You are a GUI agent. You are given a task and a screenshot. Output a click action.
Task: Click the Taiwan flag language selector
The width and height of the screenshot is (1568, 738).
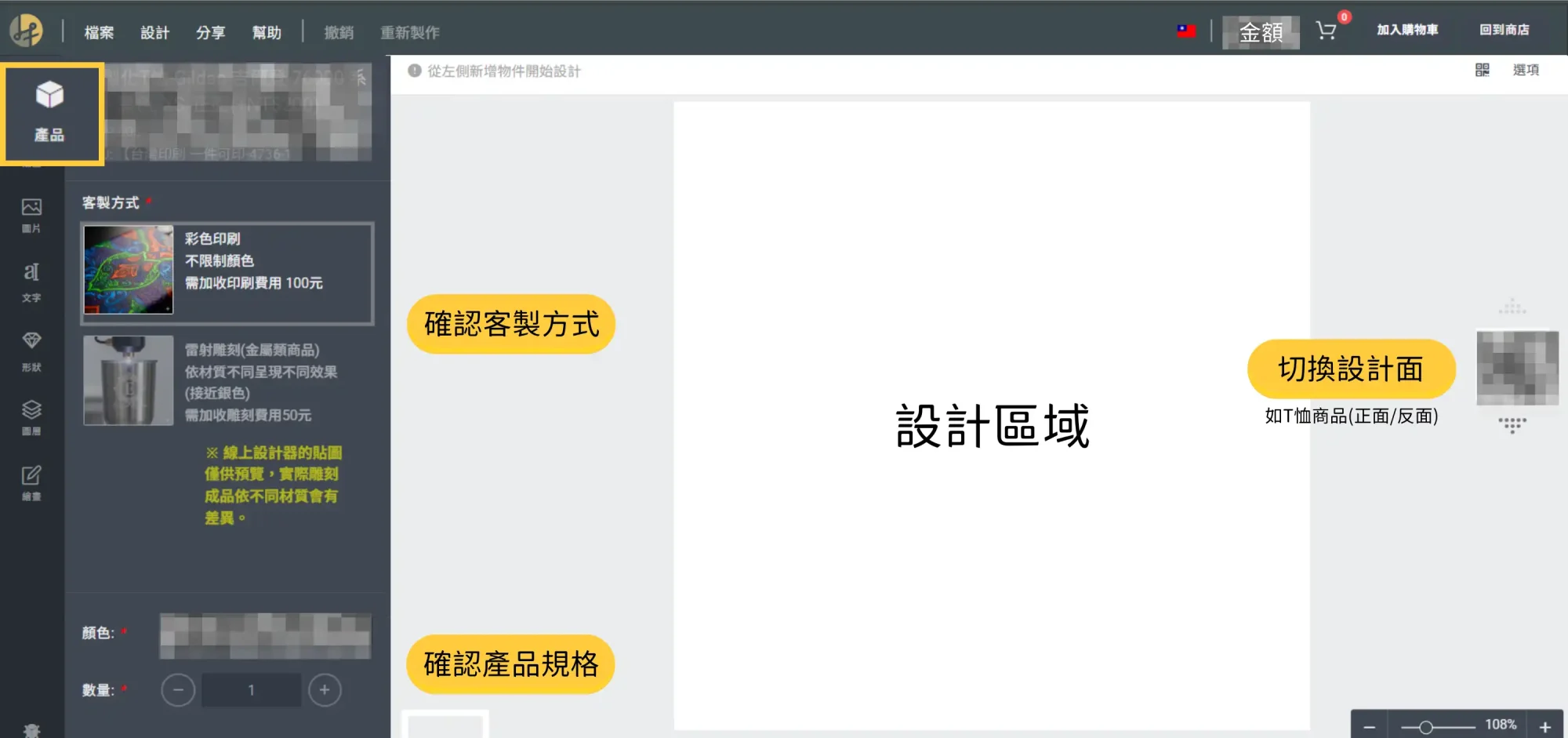[1186, 31]
